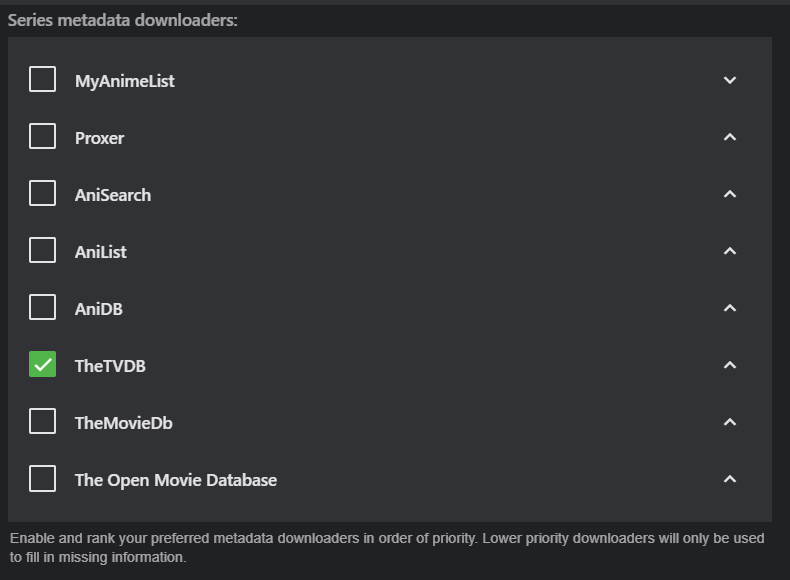Move MyAnimeList down with its arrow
The height and width of the screenshot is (580, 790).
click(730, 80)
